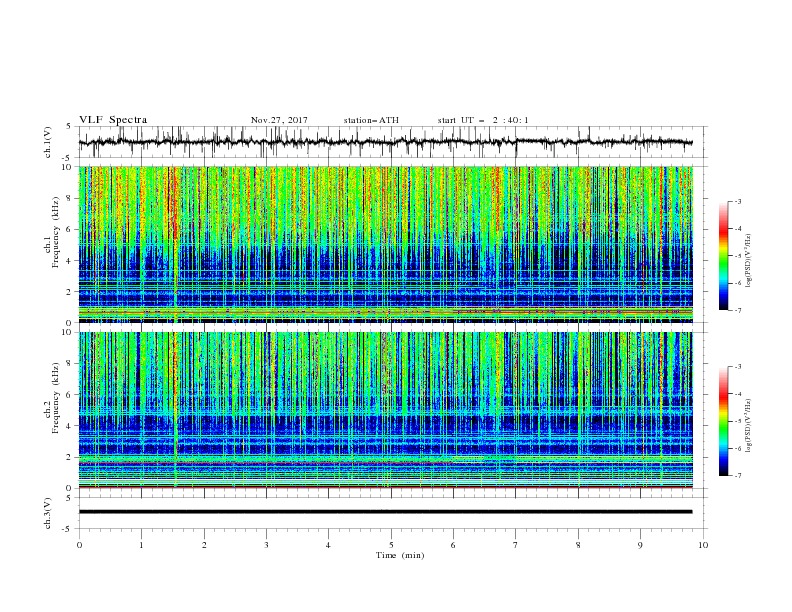Viewport: 792px width, 612px height.
Task: Click the "3" tick on time axis
Action: [266, 545]
